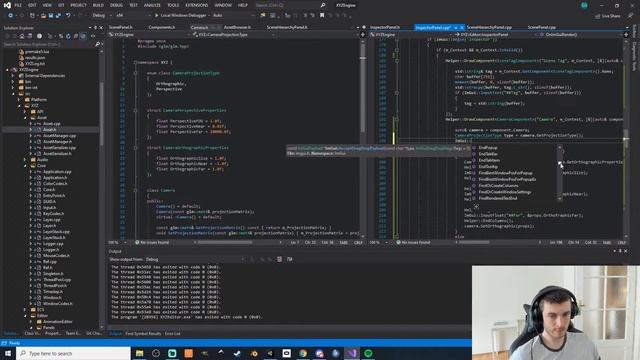
Task: Open the FILE menu
Action: click(x=18, y=5)
